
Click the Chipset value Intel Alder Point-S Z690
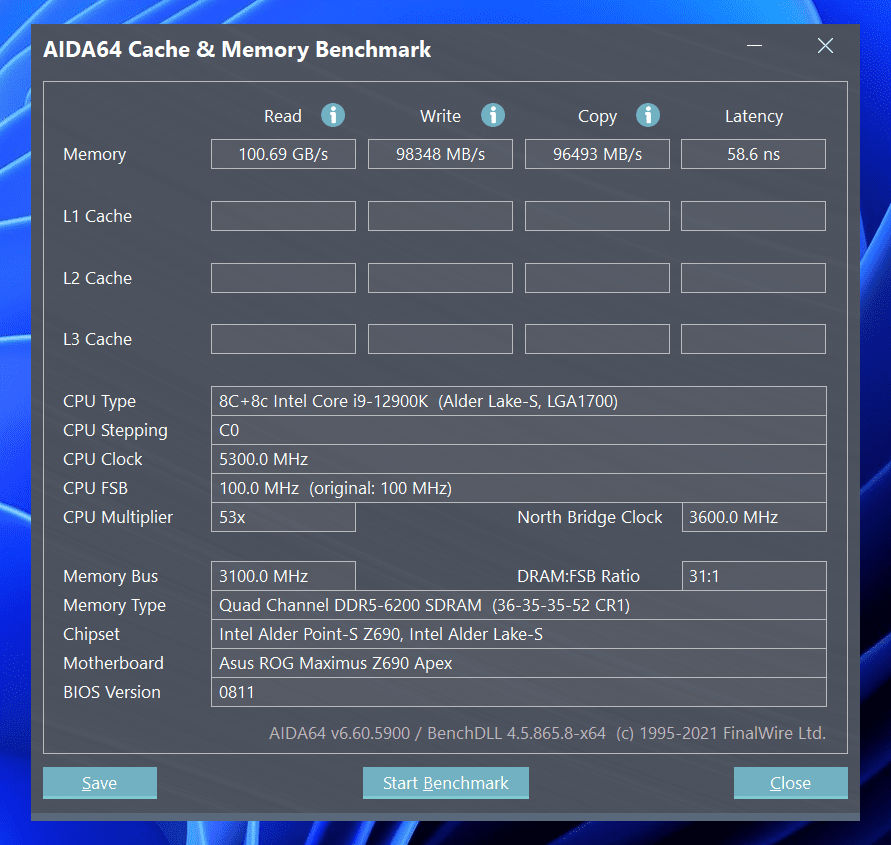[519, 634]
